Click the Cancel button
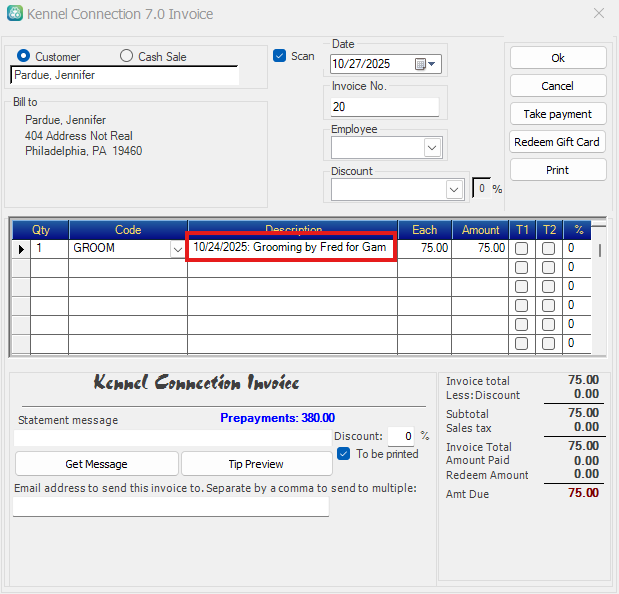This screenshot has width=619, height=594. coord(558,86)
